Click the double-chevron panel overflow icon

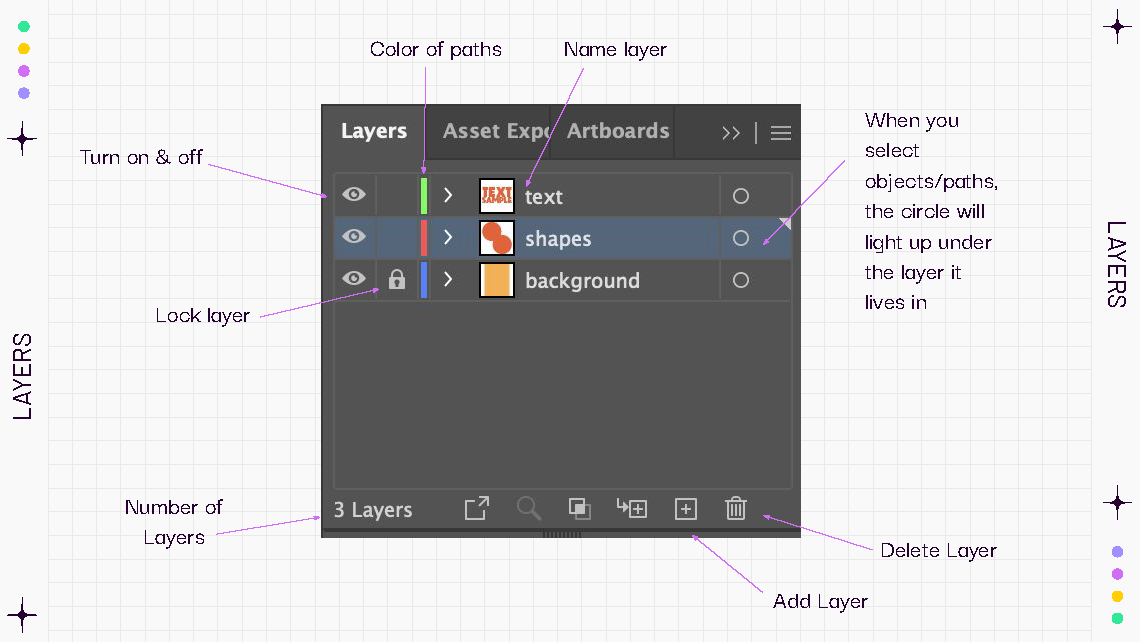(730, 131)
